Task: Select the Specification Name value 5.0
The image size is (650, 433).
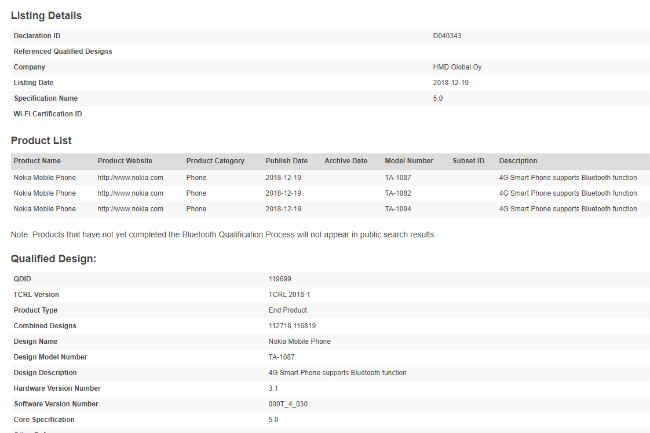Action: 438,99
